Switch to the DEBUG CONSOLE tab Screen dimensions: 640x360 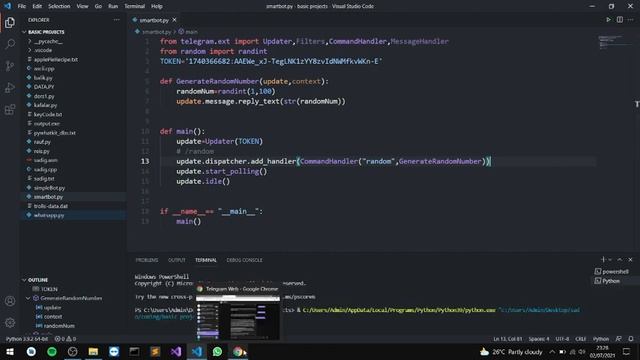(244, 260)
